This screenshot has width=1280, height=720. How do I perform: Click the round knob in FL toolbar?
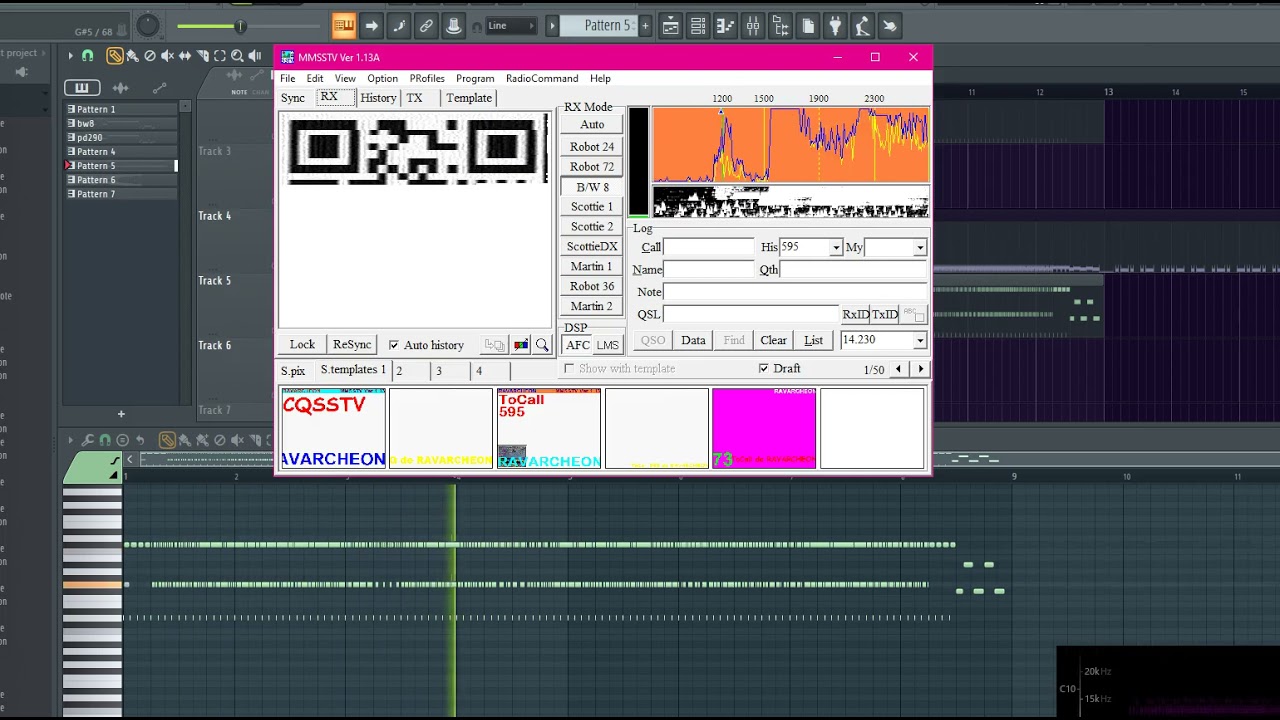(x=147, y=26)
